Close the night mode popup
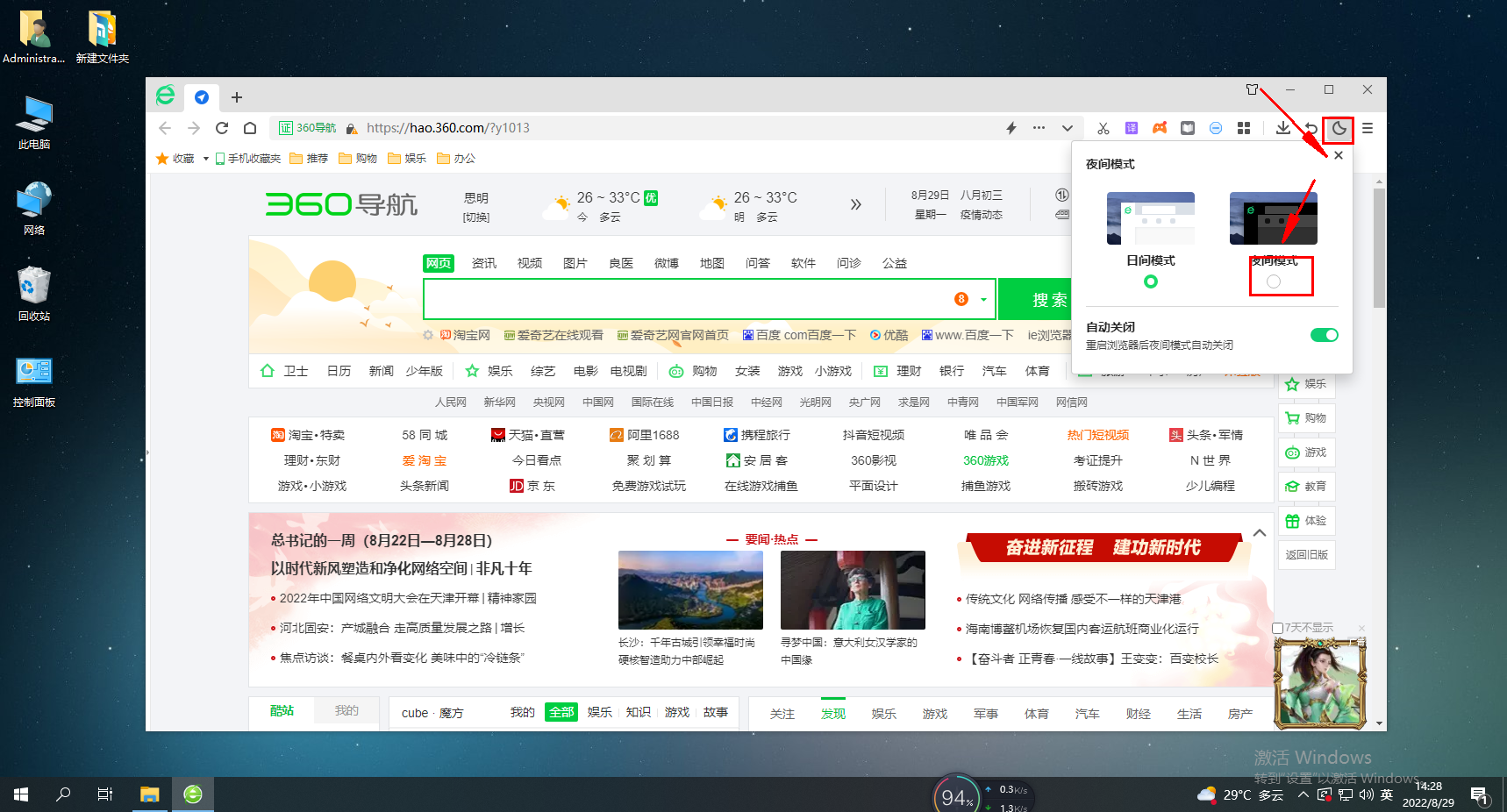This screenshot has height=812, width=1507. [1339, 155]
